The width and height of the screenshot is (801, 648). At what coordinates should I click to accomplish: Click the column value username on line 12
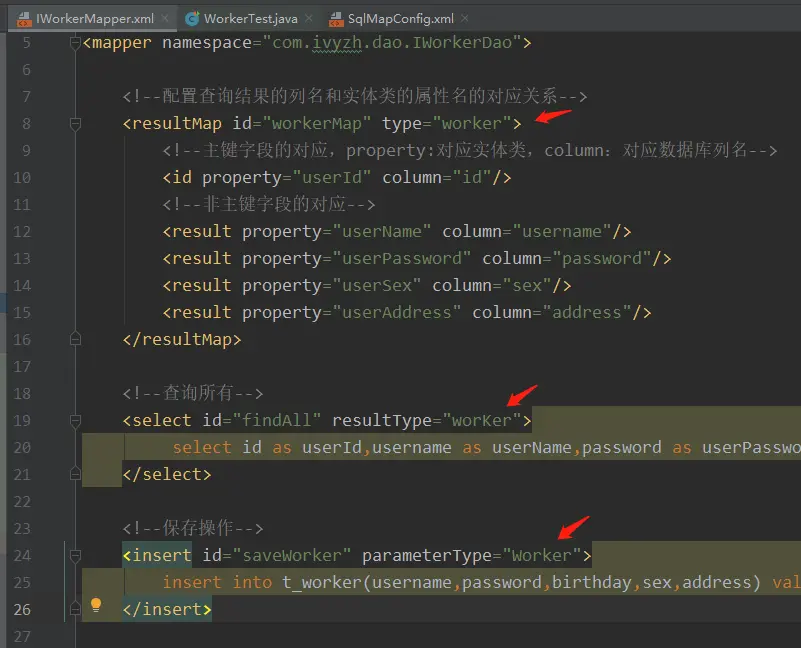tap(562, 232)
